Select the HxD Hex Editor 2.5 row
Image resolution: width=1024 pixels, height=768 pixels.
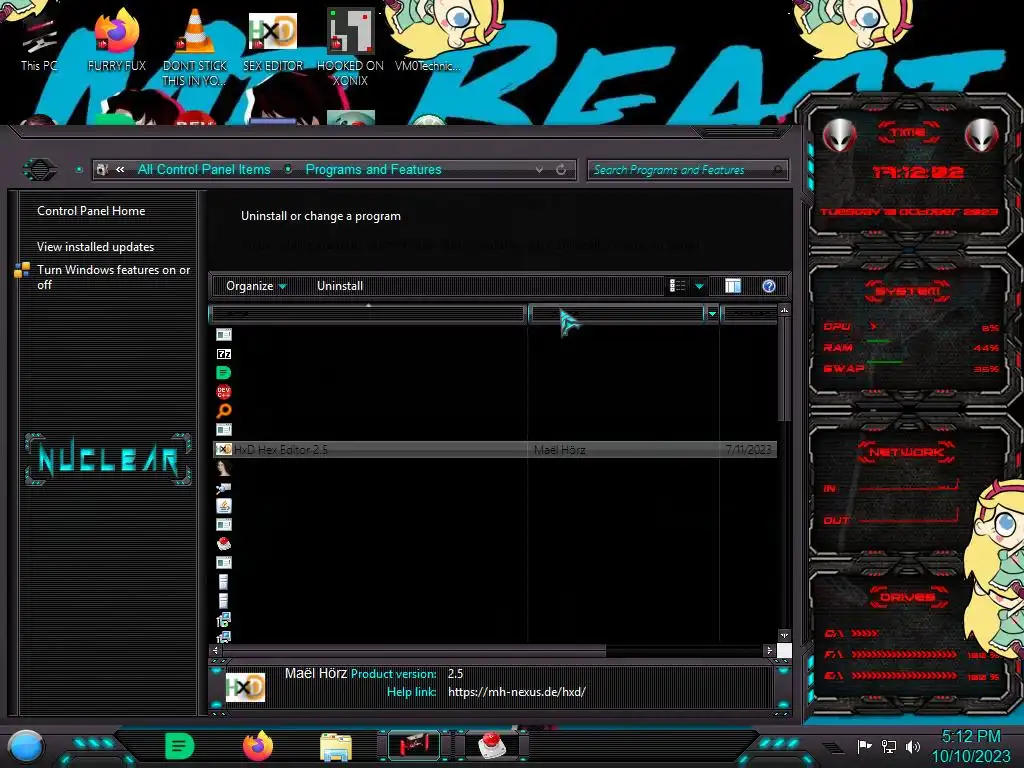(x=495, y=449)
